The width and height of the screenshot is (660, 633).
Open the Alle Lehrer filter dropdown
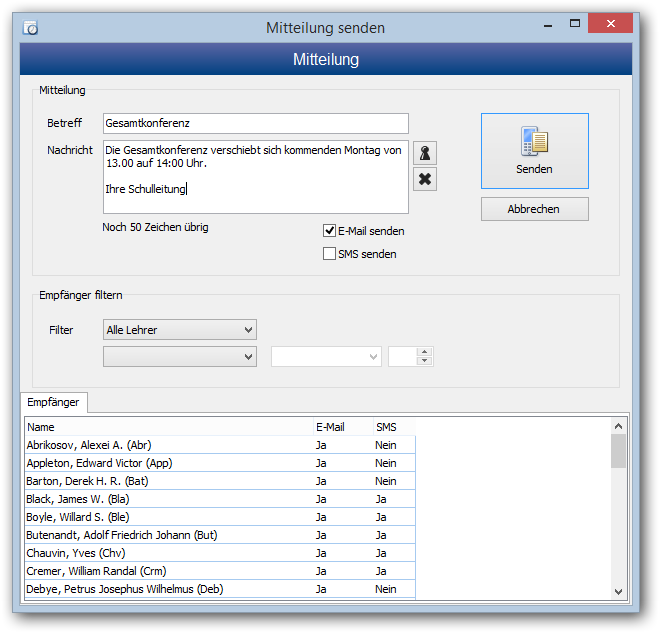pos(180,330)
